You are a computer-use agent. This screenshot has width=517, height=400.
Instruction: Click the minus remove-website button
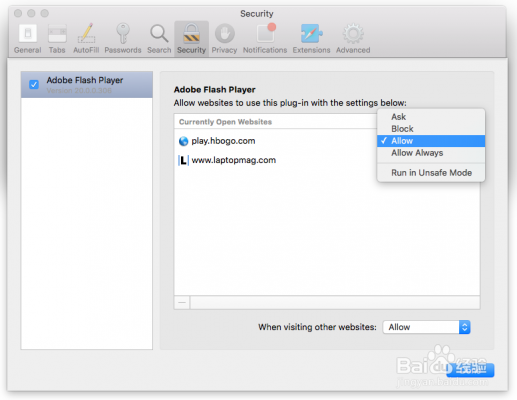[x=182, y=302]
